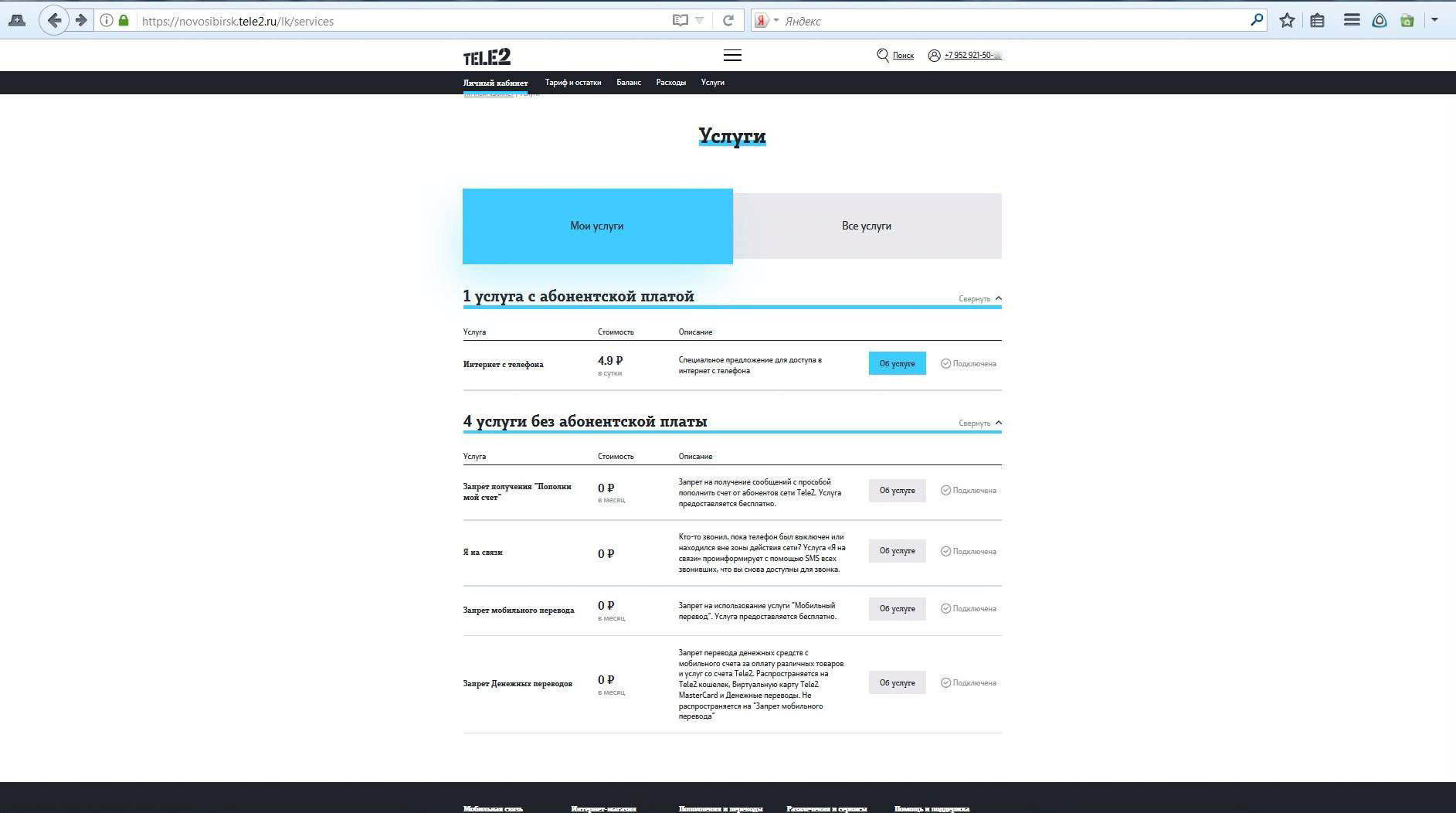Open the Поиск link
The image size is (1456, 813).
coord(903,56)
